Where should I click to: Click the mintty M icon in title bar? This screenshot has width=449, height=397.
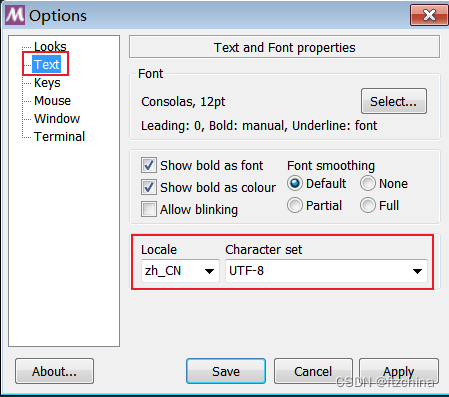coord(15,15)
